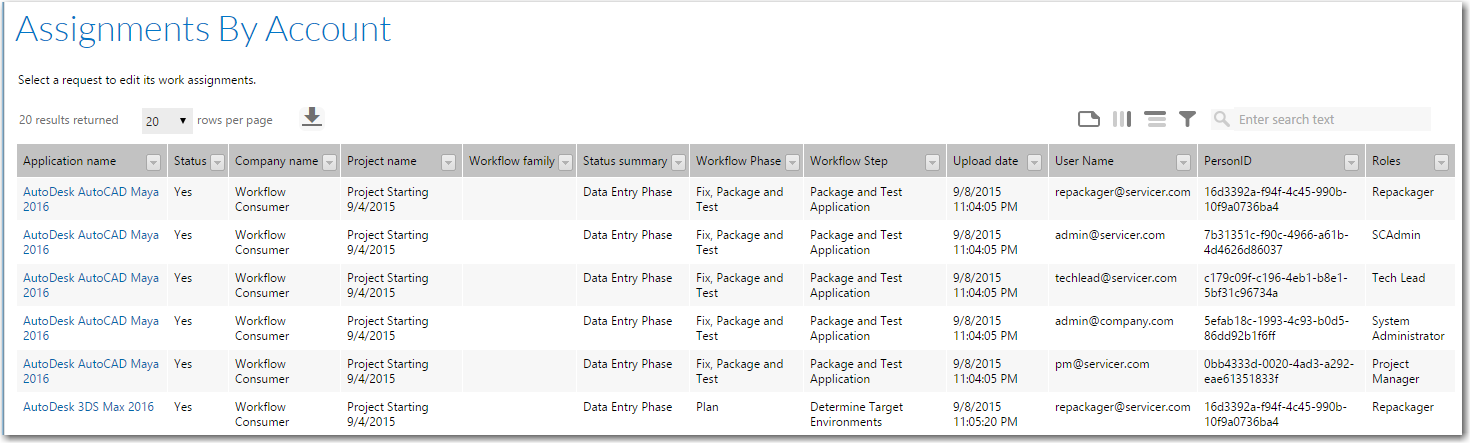Click the magnifier search icon
This screenshot has height=443, width=1470.
coord(1221,119)
